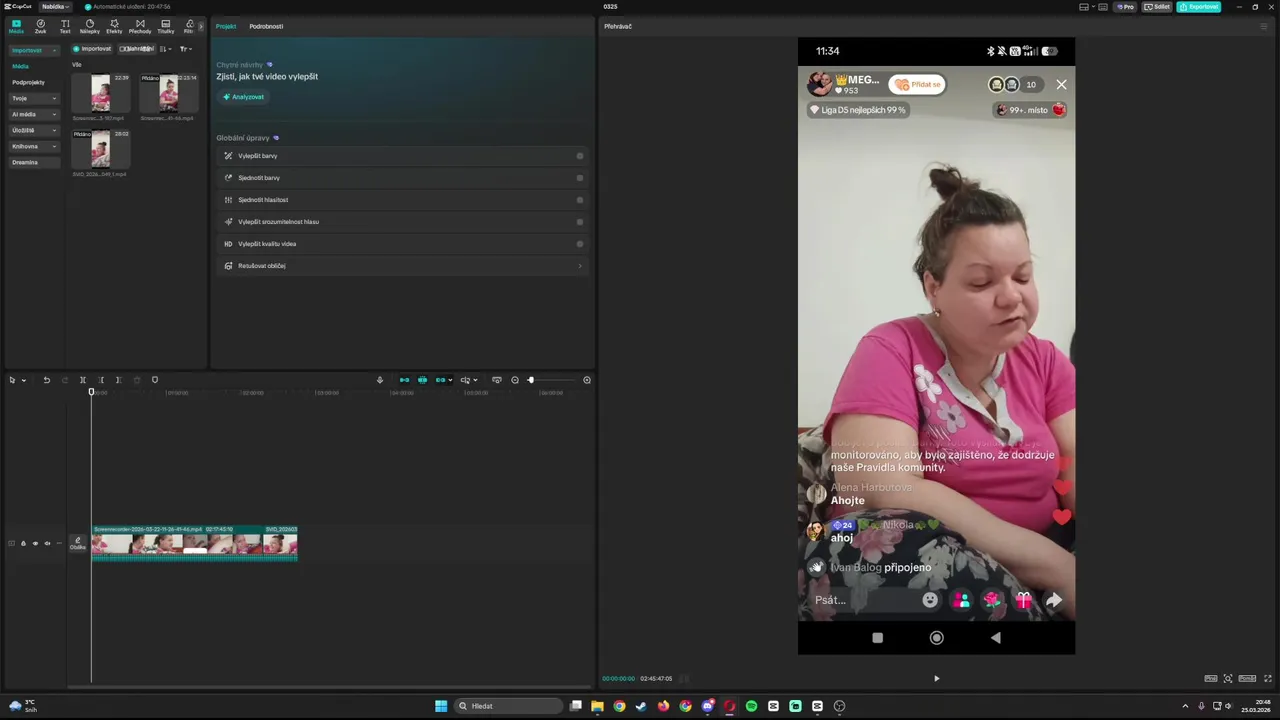Toggle Sjednotit hlasitost option
The image size is (1280, 720).
click(580, 200)
